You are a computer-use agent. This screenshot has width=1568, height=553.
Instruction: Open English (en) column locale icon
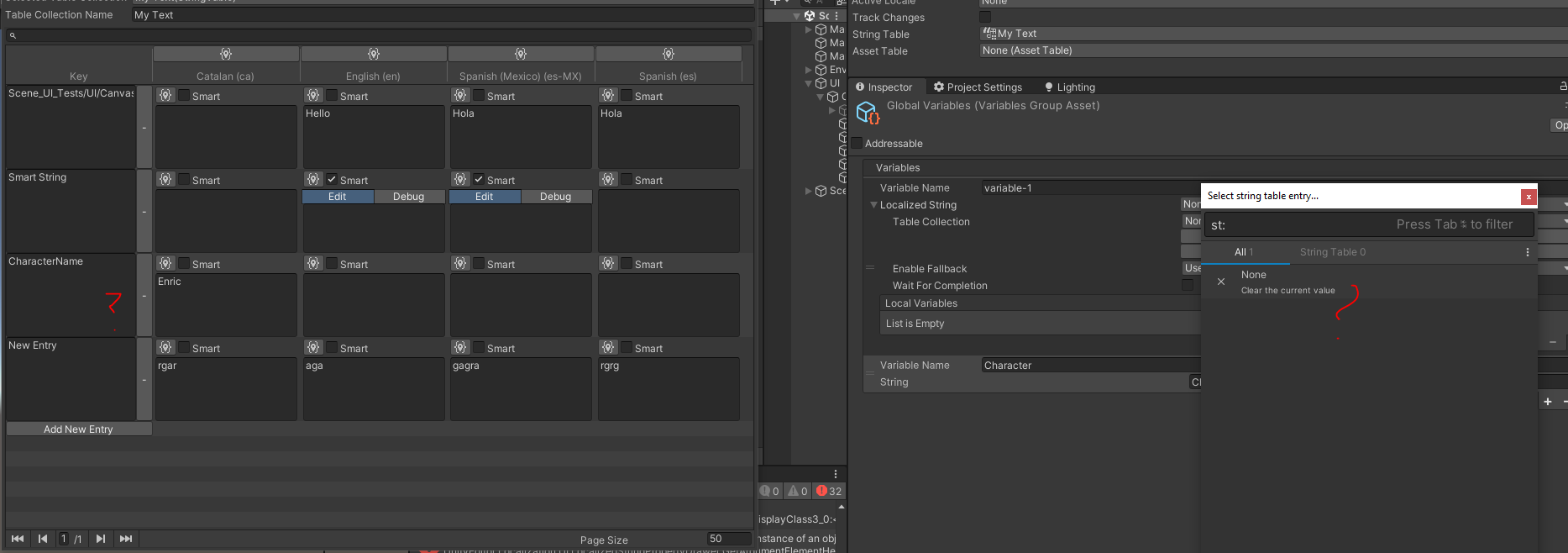tap(374, 54)
